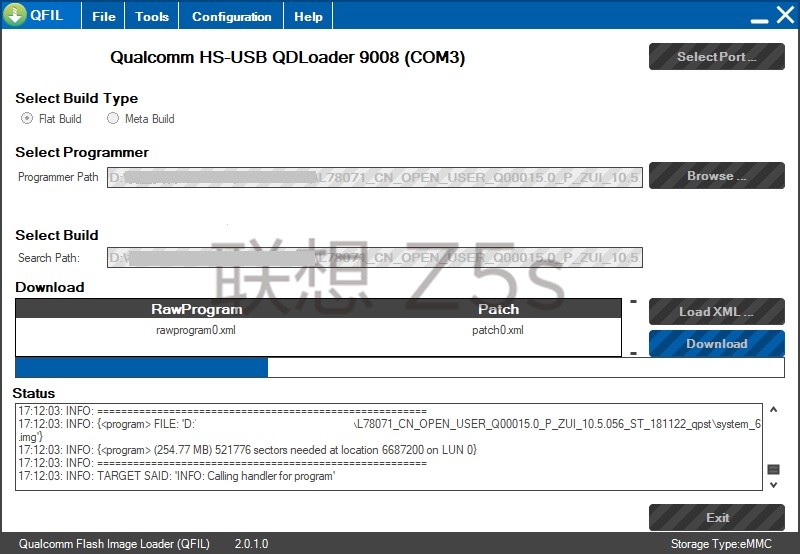The height and width of the screenshot is (554, 800).
Task: Select the Meta Build radio option
Action: click(x=113, y=119)
